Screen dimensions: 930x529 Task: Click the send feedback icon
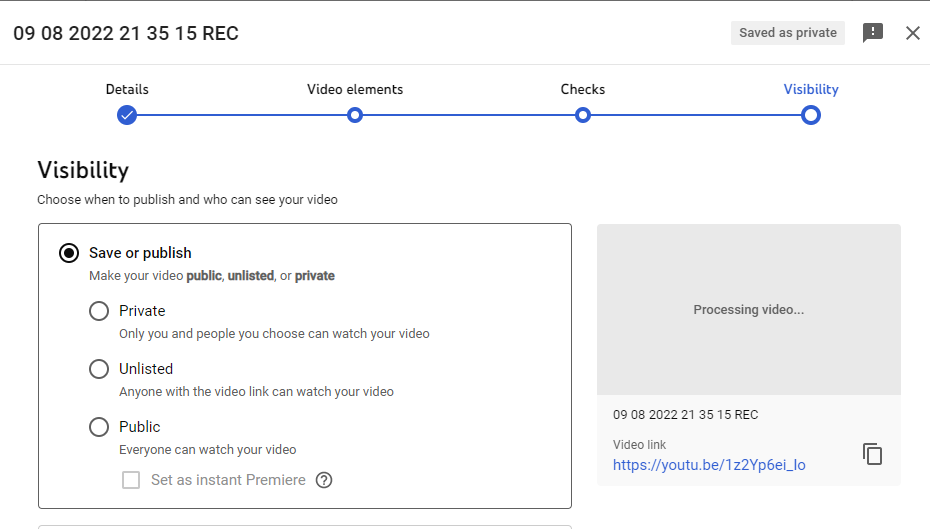873,33
